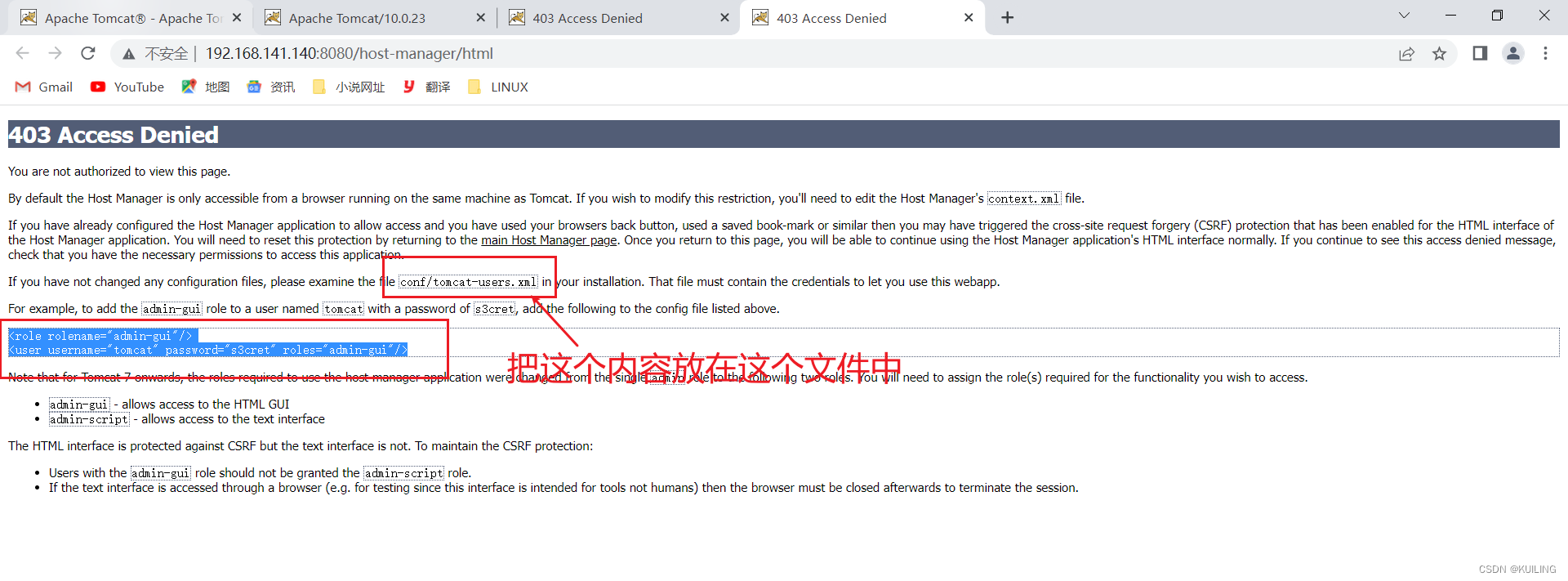This screenshot has width=1568, height=581.
Task: Open the browser side panel
Action: 1480,53
